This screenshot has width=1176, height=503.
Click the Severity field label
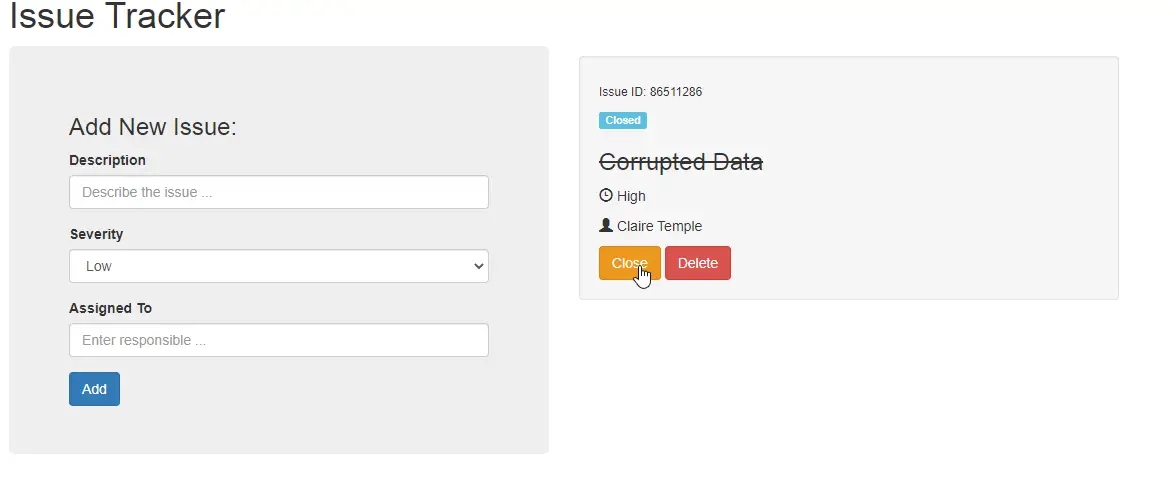coord(96,234)
